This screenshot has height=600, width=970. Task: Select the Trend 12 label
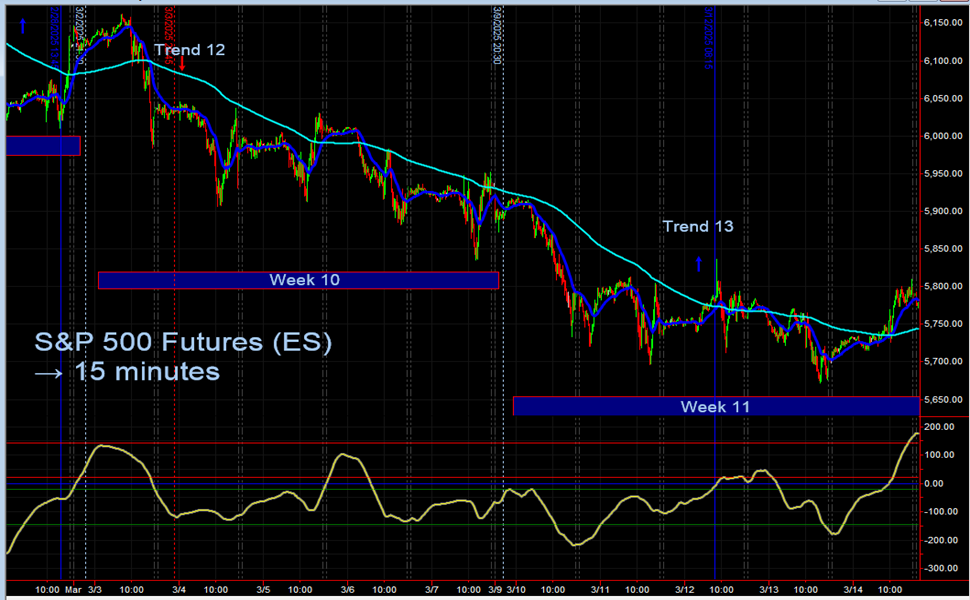coord(192,49)
